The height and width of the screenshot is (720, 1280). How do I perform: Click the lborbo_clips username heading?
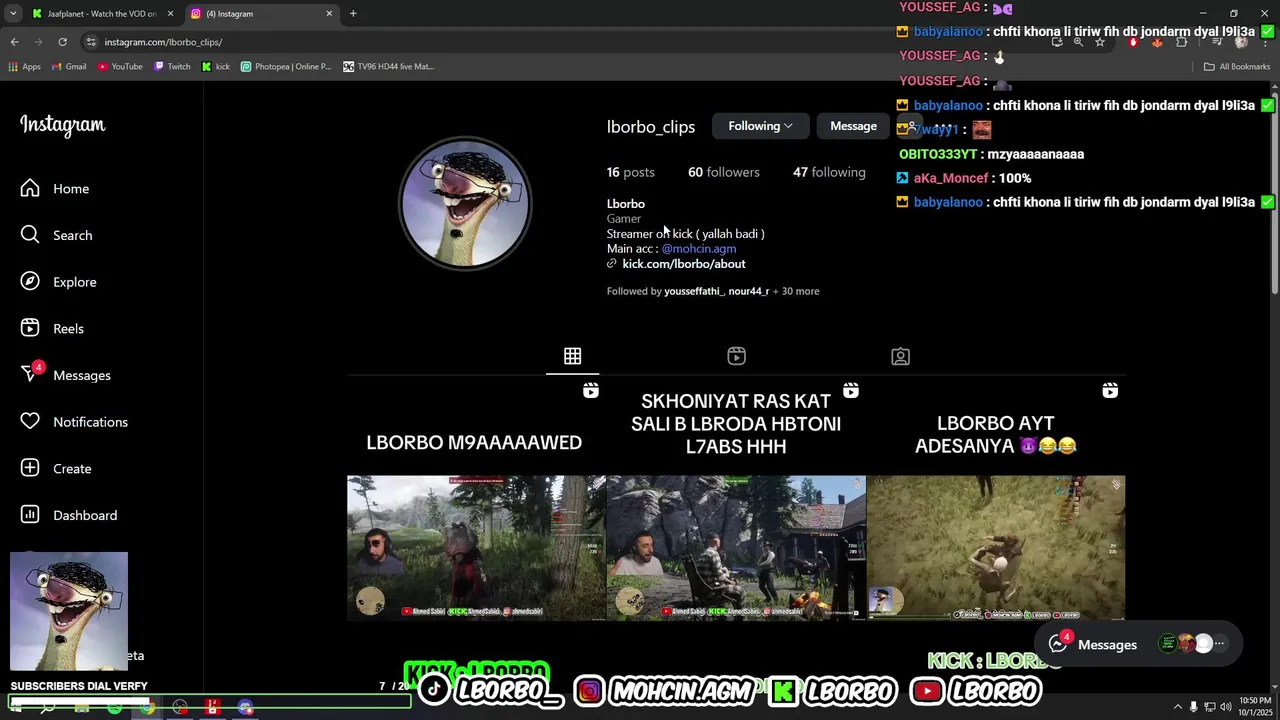(651, 127)
